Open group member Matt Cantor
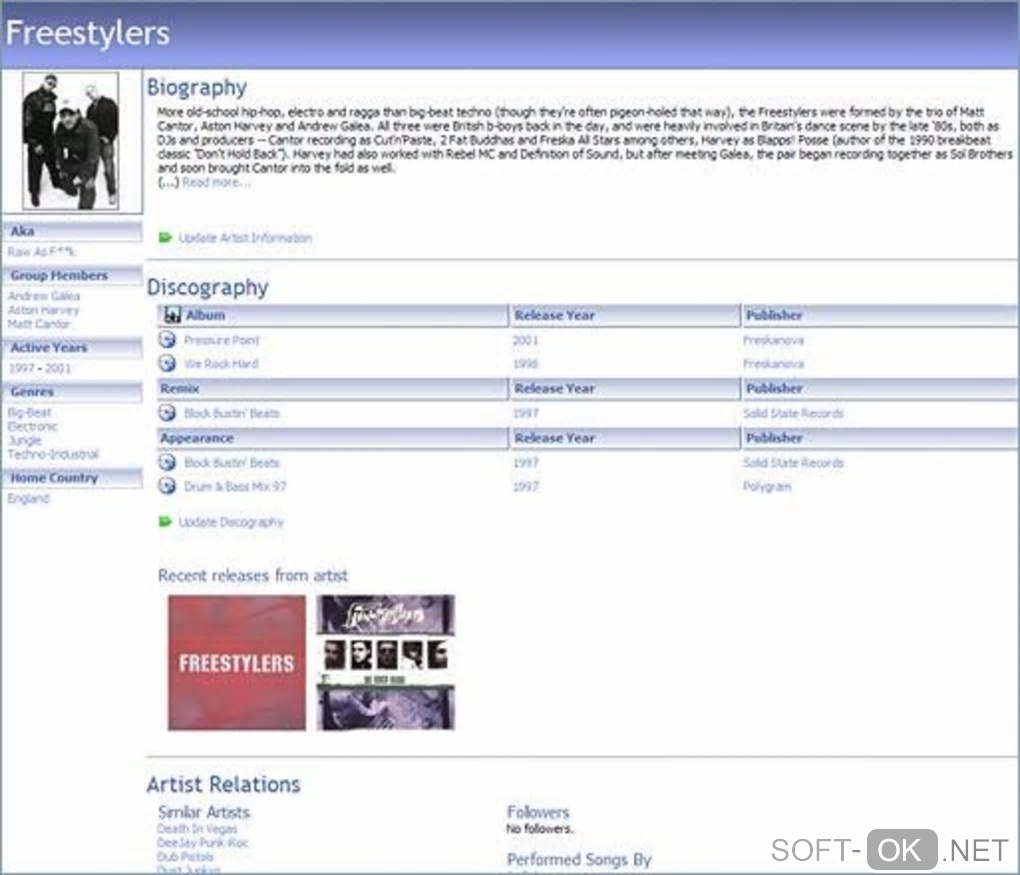 click(x=38, y=324)
